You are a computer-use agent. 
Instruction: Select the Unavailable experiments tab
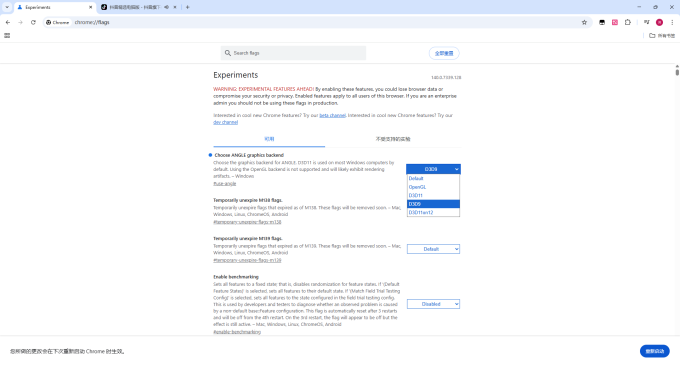pos(393,139)
